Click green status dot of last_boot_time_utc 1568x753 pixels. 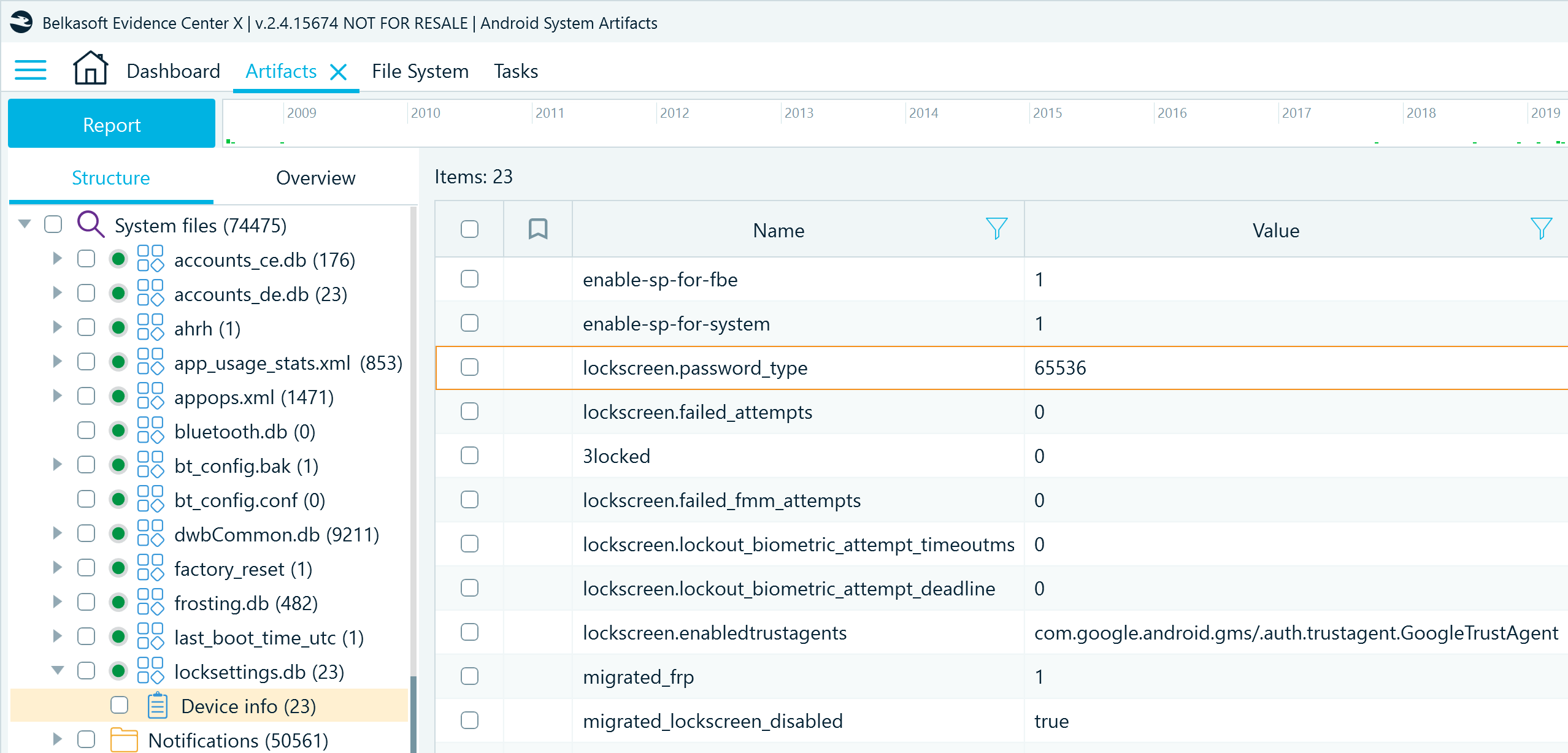pyautogui.click(x=118, y=636)
